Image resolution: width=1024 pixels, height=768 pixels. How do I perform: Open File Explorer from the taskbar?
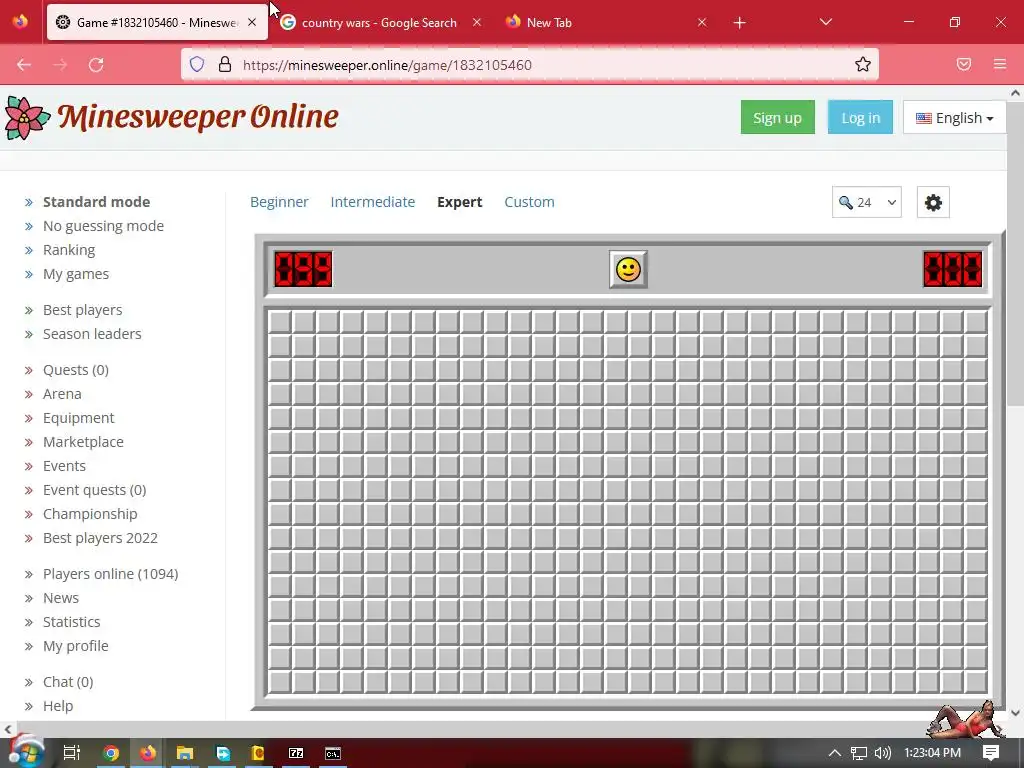[x=185, y=753]
